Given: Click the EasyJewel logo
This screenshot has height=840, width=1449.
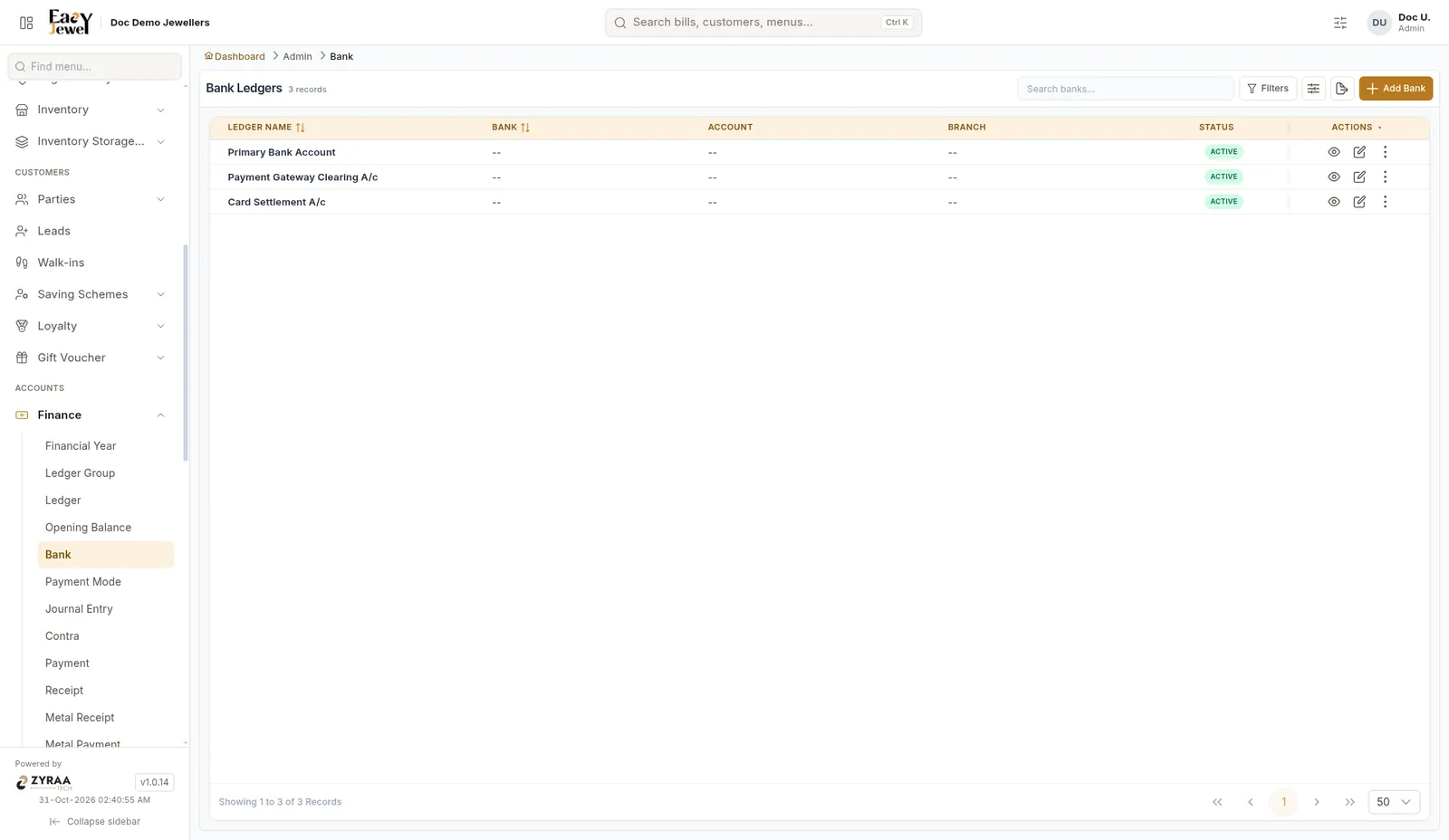Looking at the screenshot, I should (71, 22).
